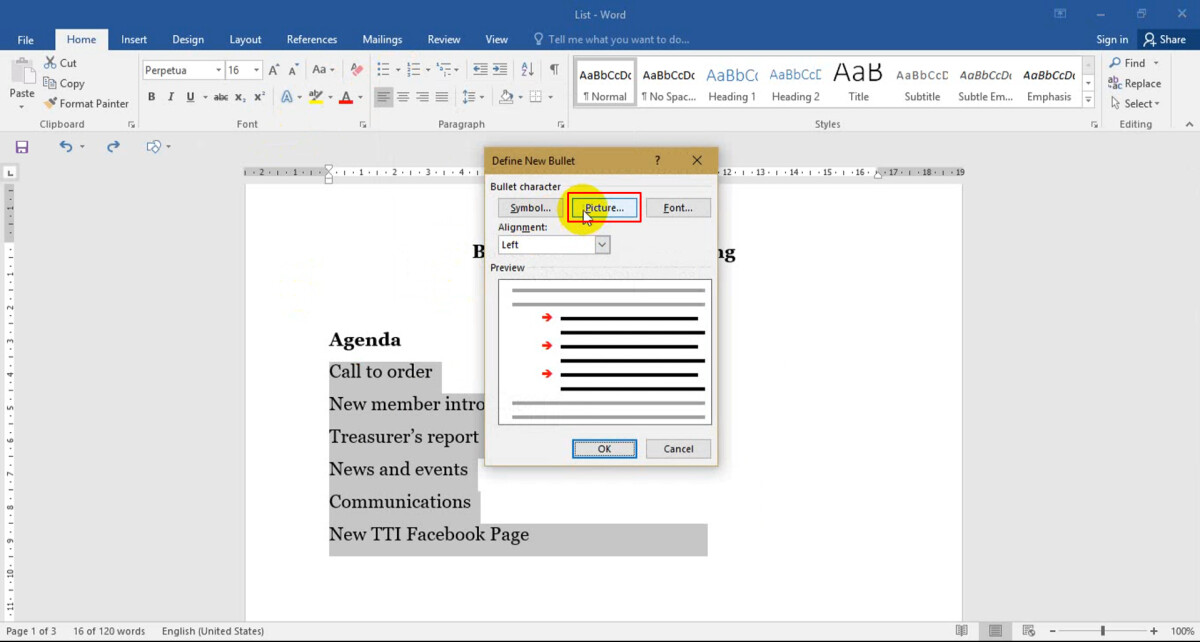
Task: Toggle Show/Hide paragraph marks icon
Action: pyautogui.click(x=554, y=70)
